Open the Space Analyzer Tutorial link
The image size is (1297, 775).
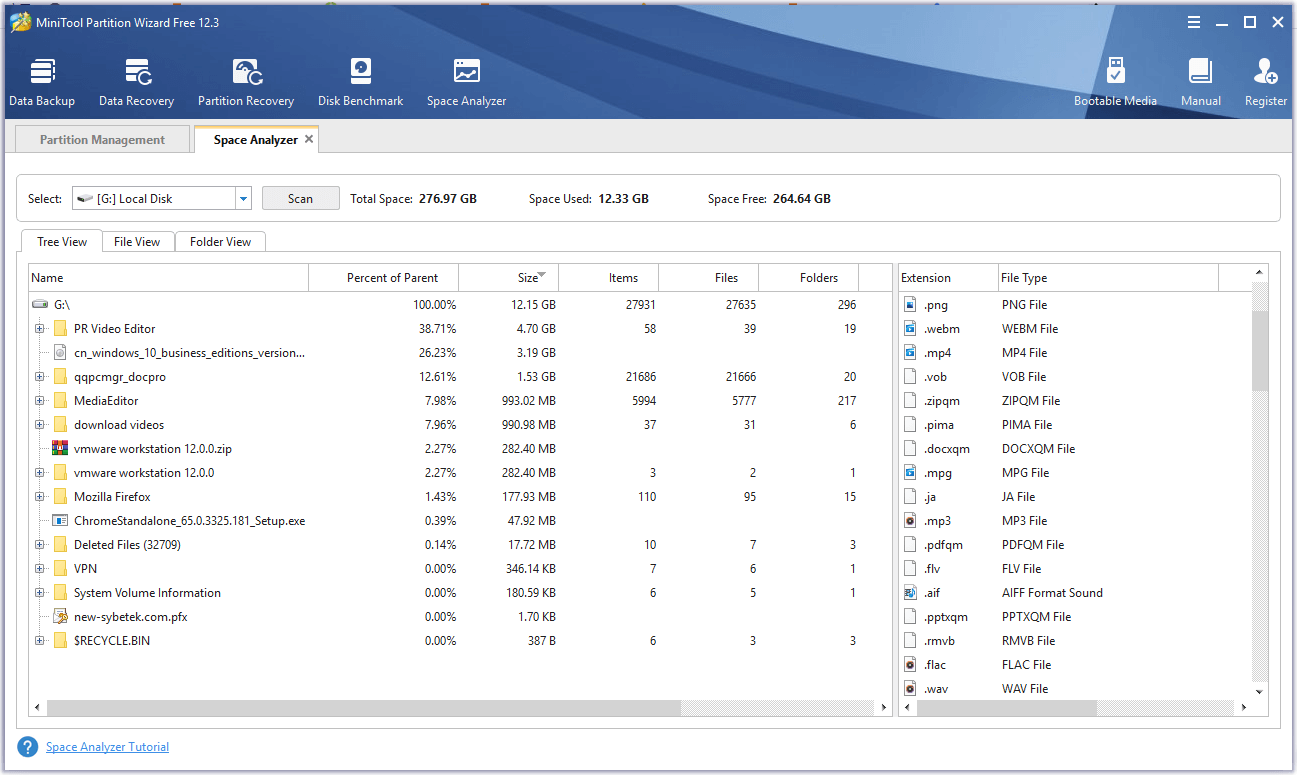pyautogui.click(x=107, y=746)
